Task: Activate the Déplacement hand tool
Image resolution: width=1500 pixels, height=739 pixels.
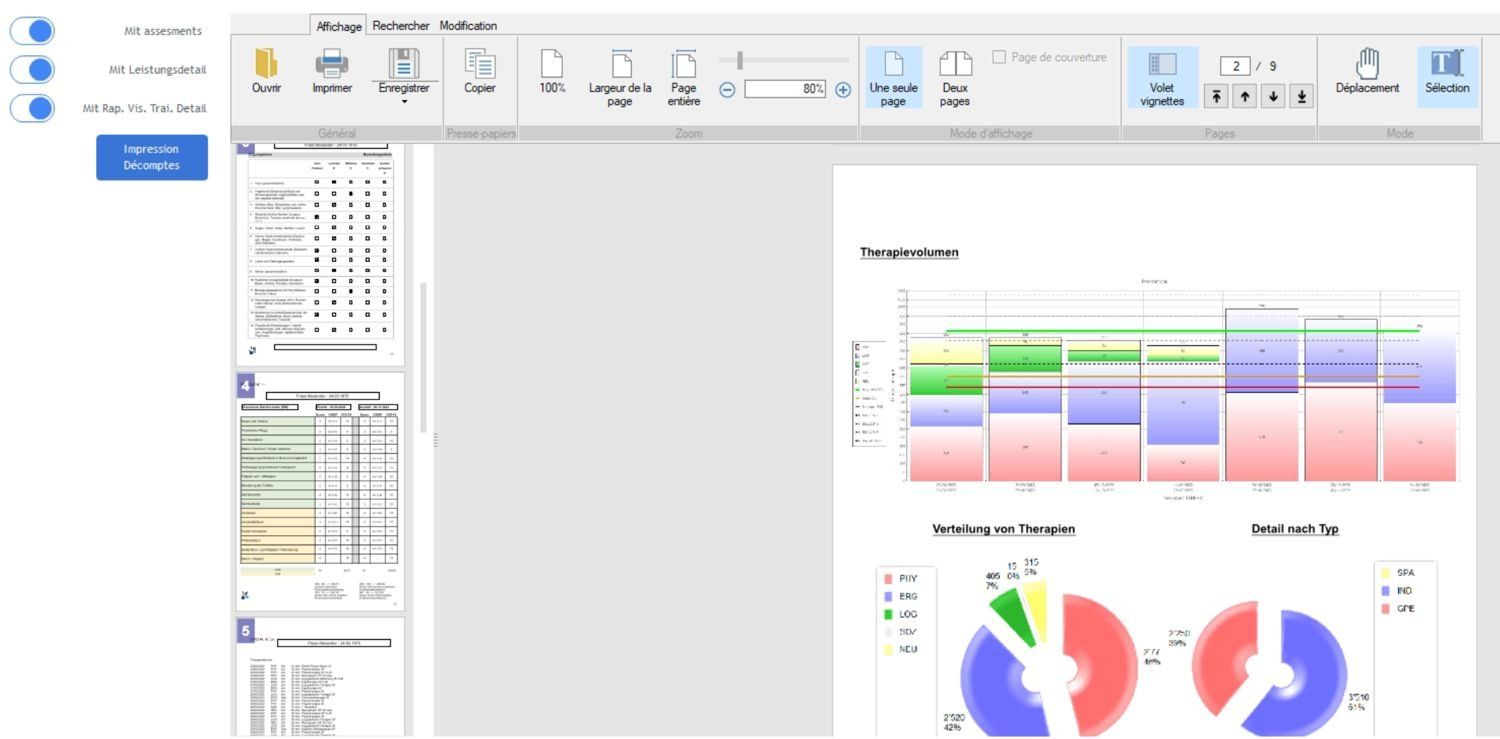Action: coord(1367,64)
